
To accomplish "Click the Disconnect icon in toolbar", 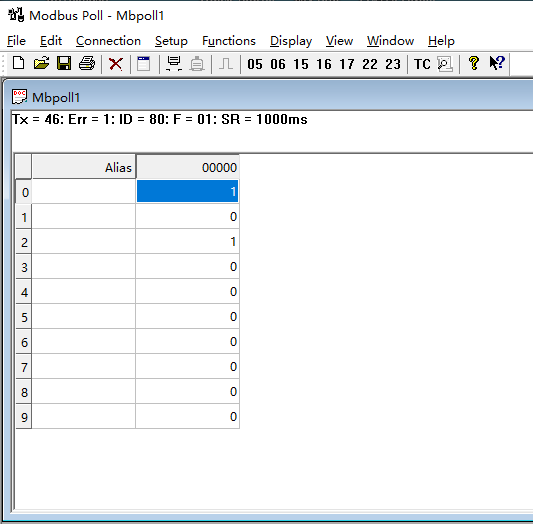I will pyautogui.click(x=197, y=64).
